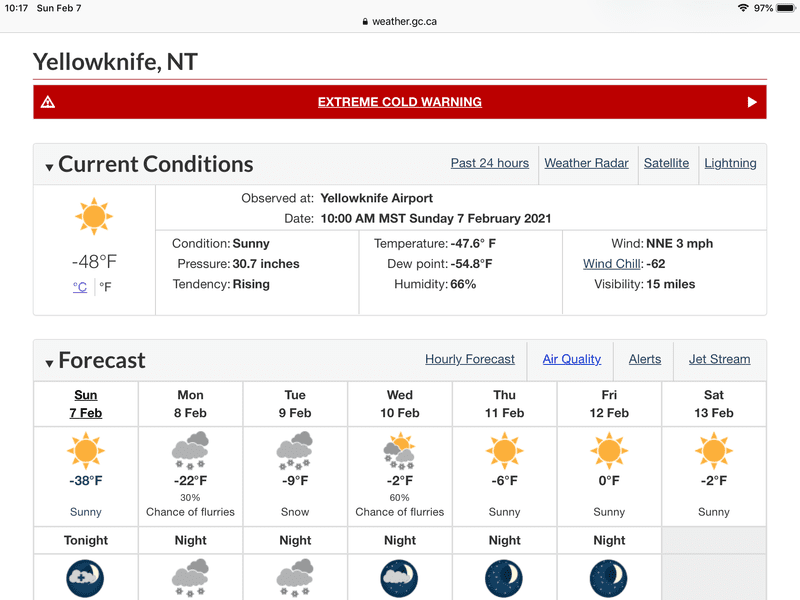This screenshot has height=600, width=800.
Task: Collapse the Current Conditions section
Action: [49, 167]
